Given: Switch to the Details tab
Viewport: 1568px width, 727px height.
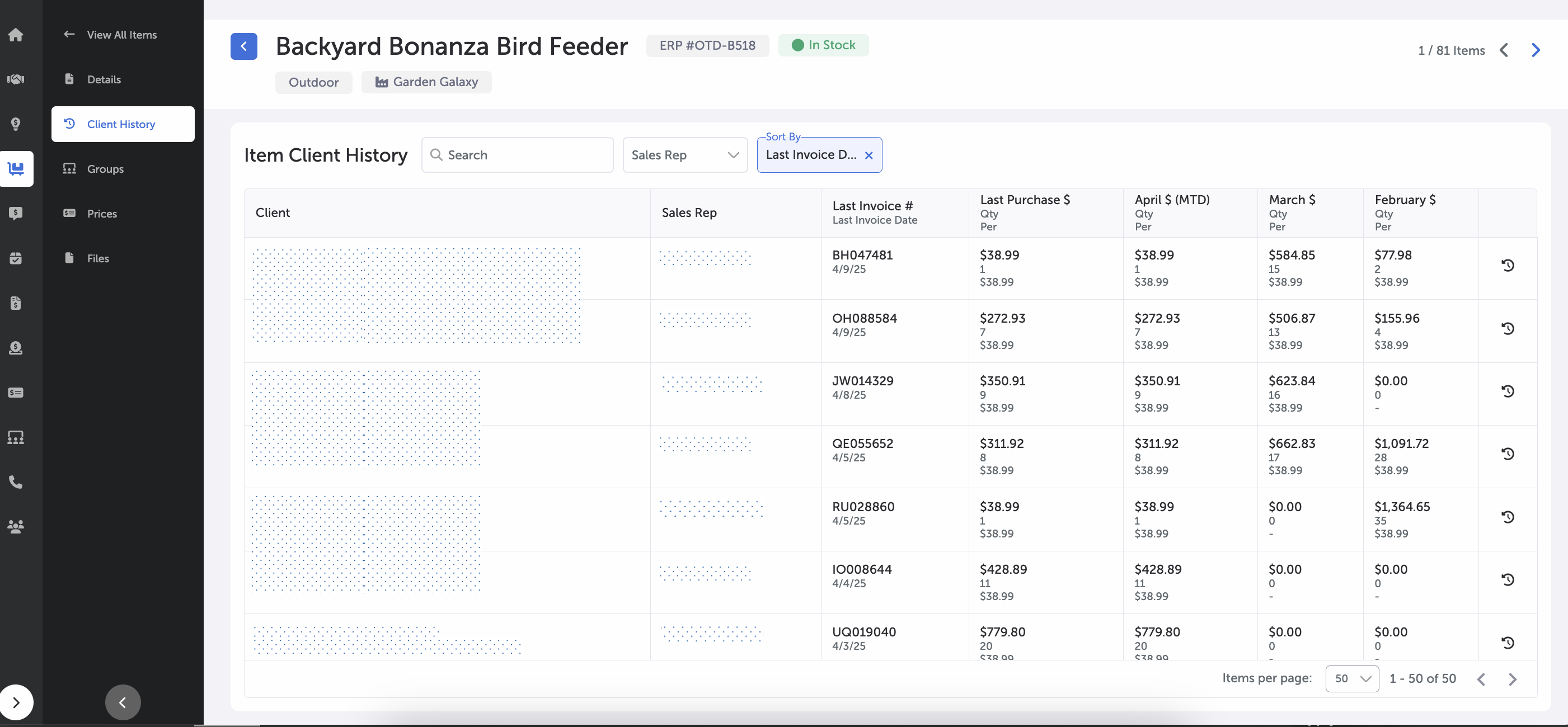Looking at the screenshot, I should click(104, 80).
